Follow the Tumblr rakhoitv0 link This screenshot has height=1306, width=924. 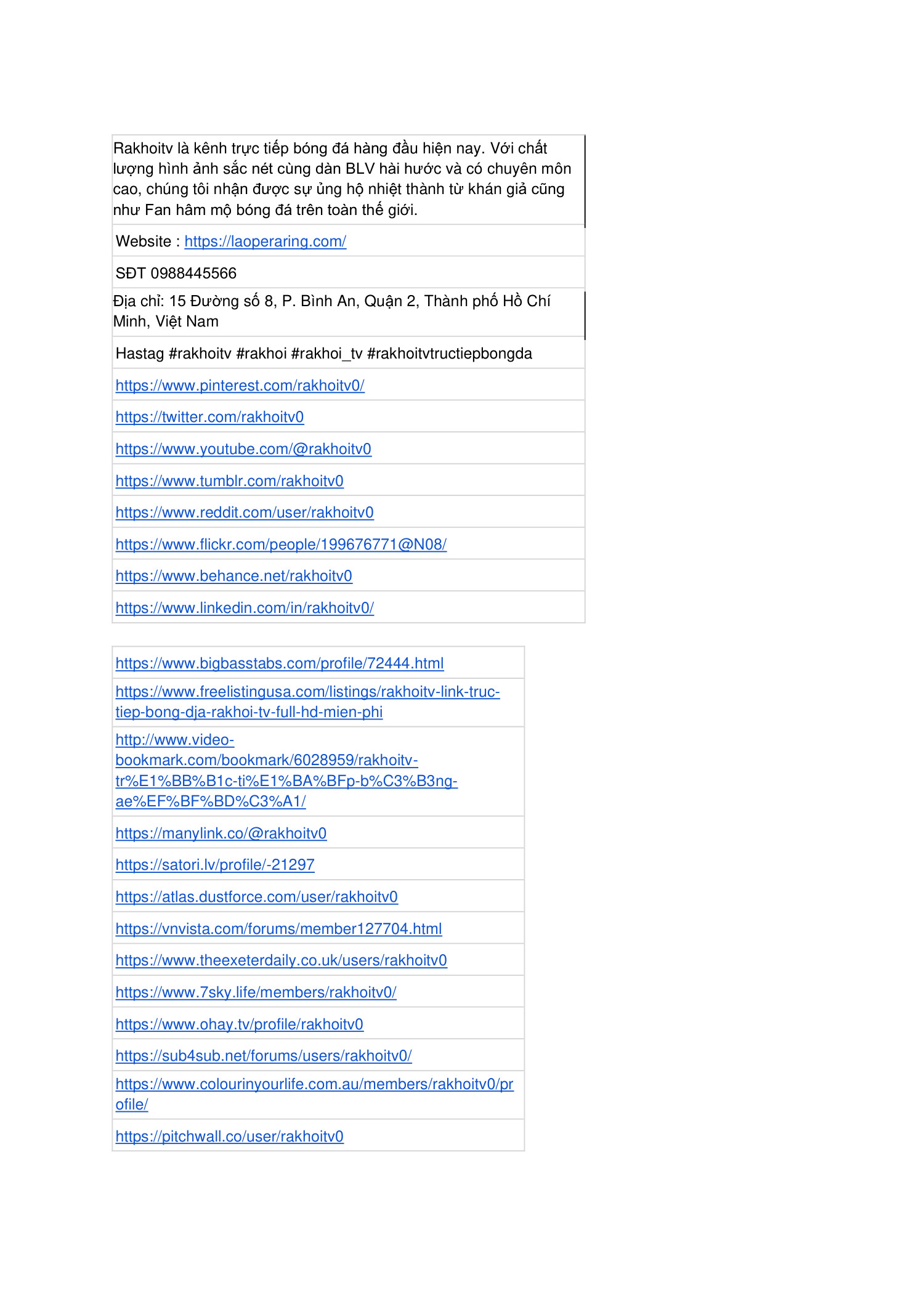point(229,481)
